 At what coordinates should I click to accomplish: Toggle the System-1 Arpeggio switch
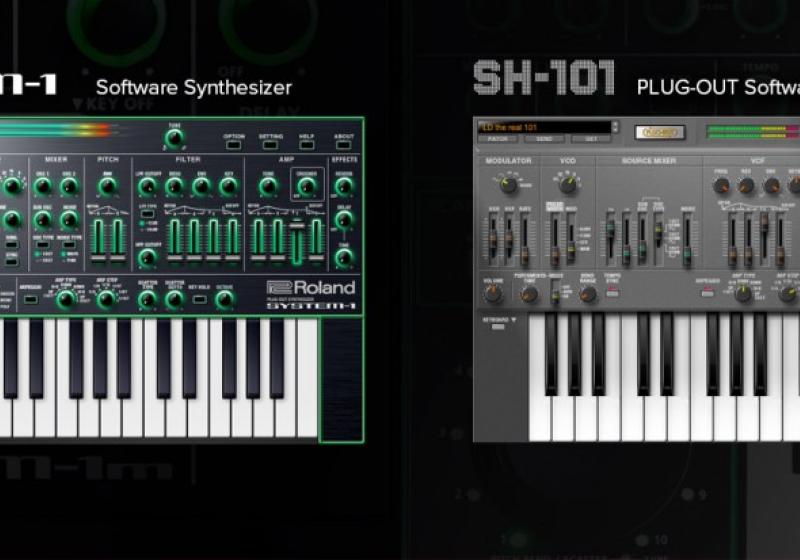click(x=31, y=297)
